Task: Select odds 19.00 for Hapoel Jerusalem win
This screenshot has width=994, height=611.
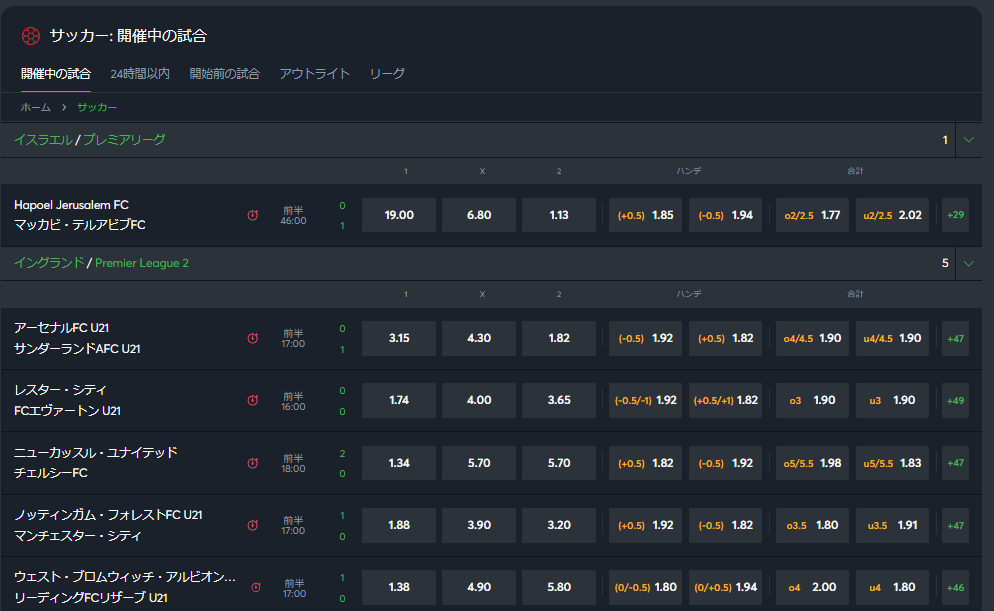Action: point(399,215)
